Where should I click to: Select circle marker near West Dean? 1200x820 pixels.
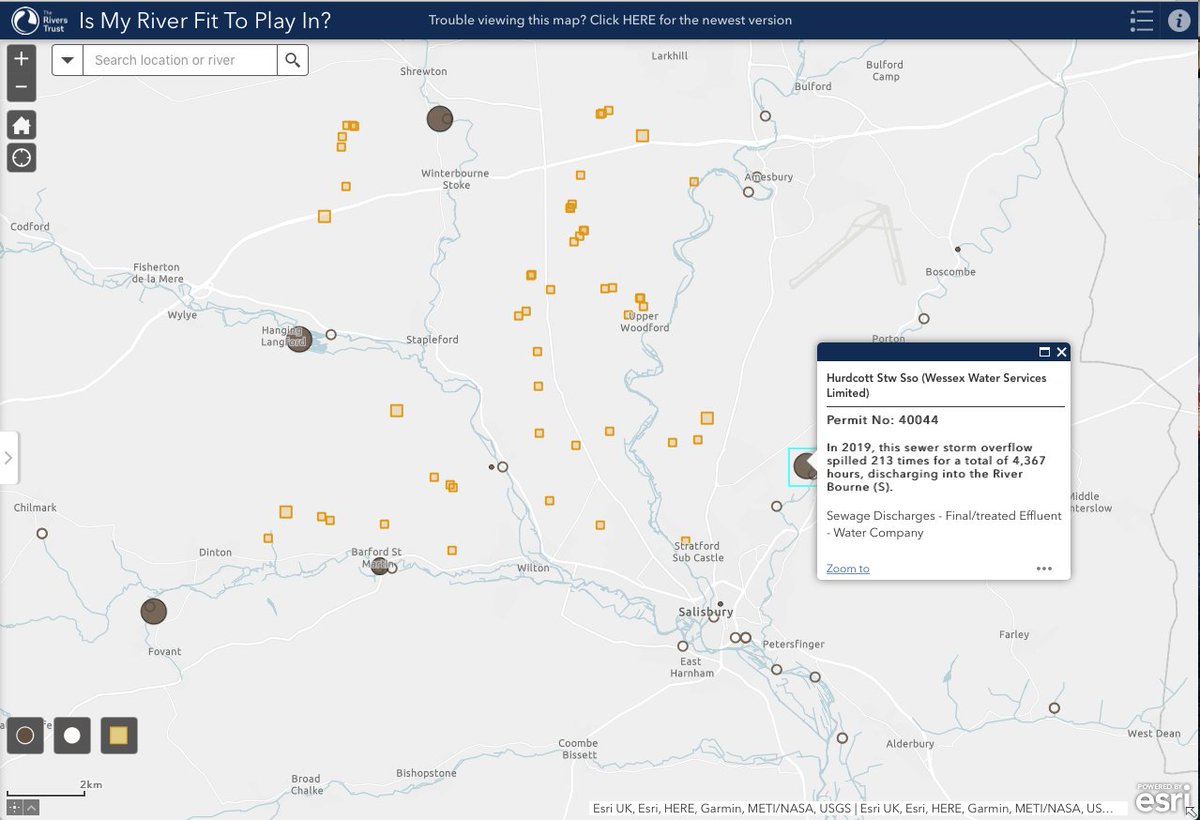pyautogui.click(x=1054, y=708)
